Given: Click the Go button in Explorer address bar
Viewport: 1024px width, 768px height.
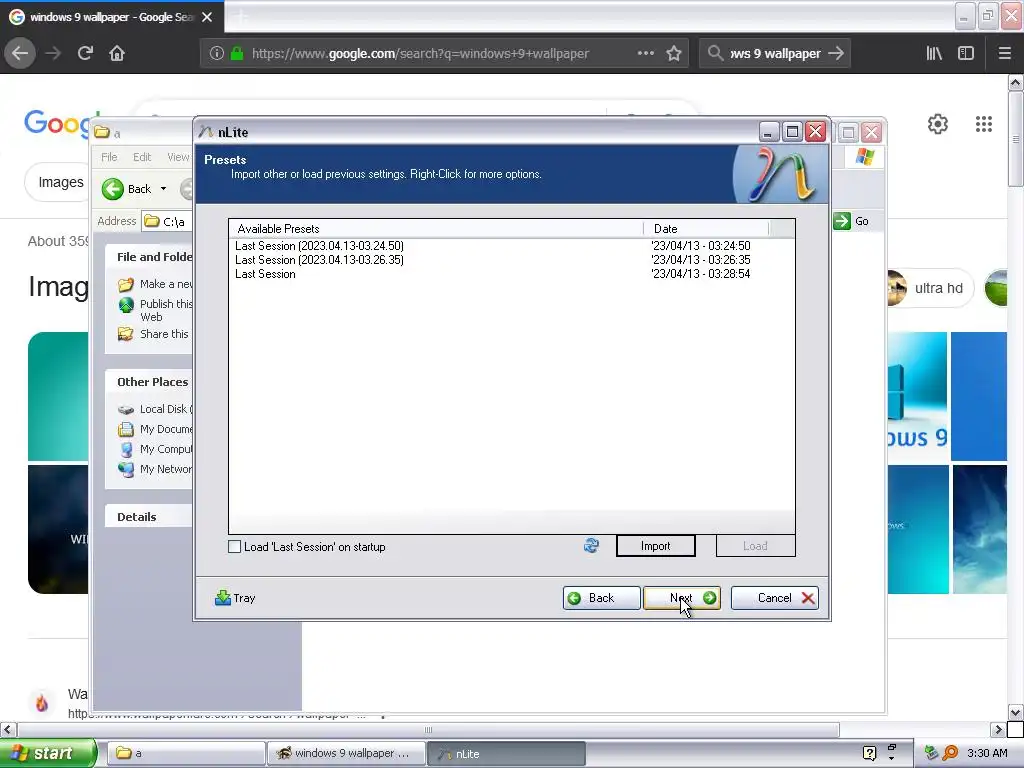Looking at the screenshot, I should point(852,221).
